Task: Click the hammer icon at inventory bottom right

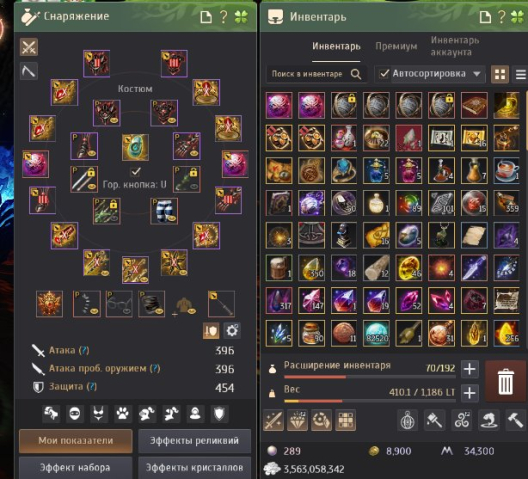Action: pos(515,420)
